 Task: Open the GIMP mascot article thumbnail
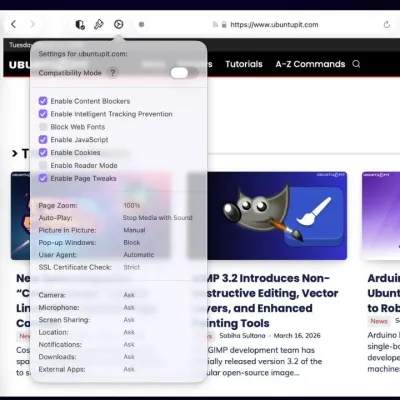click(277, 216)
